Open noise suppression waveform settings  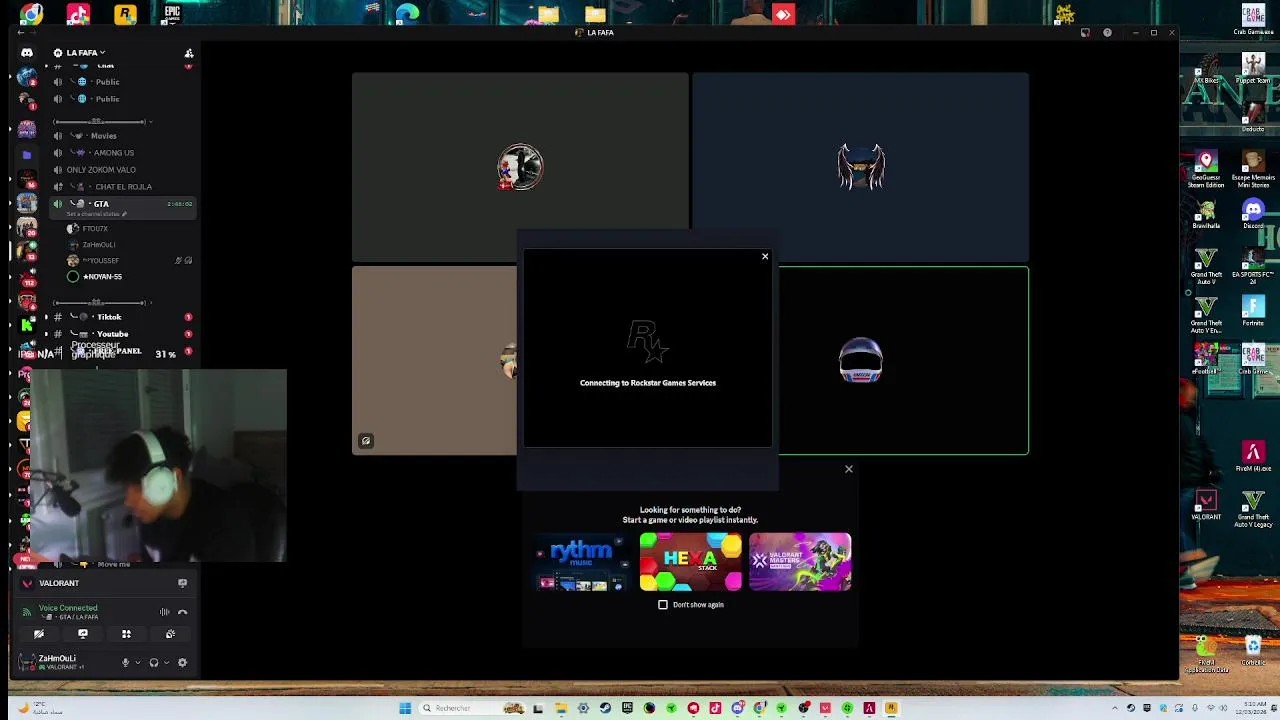point(164,612)
